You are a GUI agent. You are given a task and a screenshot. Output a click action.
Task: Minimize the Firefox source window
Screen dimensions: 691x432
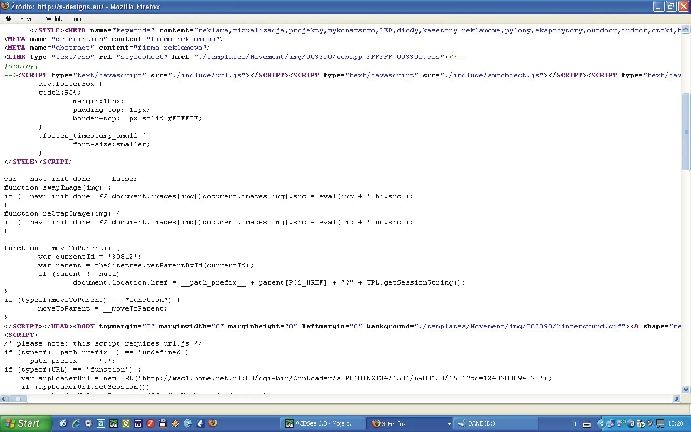click(x=658, y=6)
